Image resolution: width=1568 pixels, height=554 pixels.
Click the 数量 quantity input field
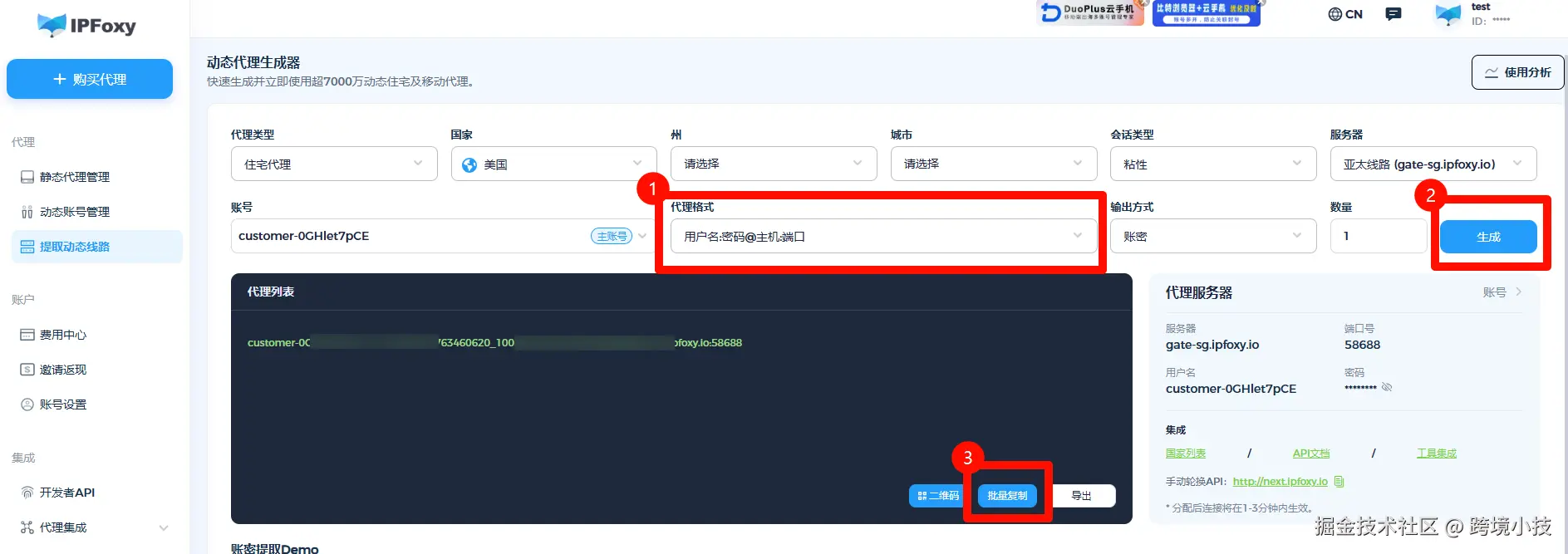pos(1379,236)
